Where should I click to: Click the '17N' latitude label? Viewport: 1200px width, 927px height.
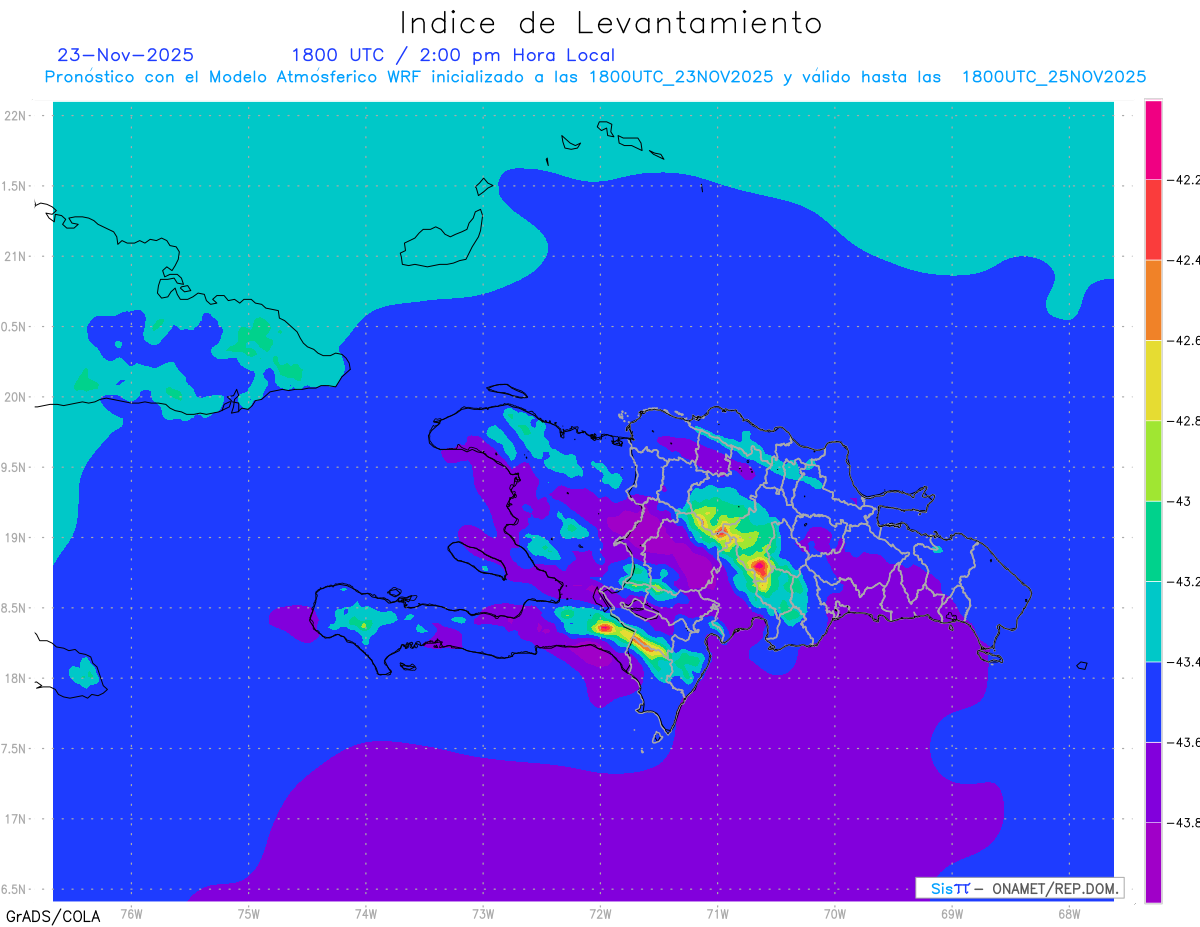17,819
